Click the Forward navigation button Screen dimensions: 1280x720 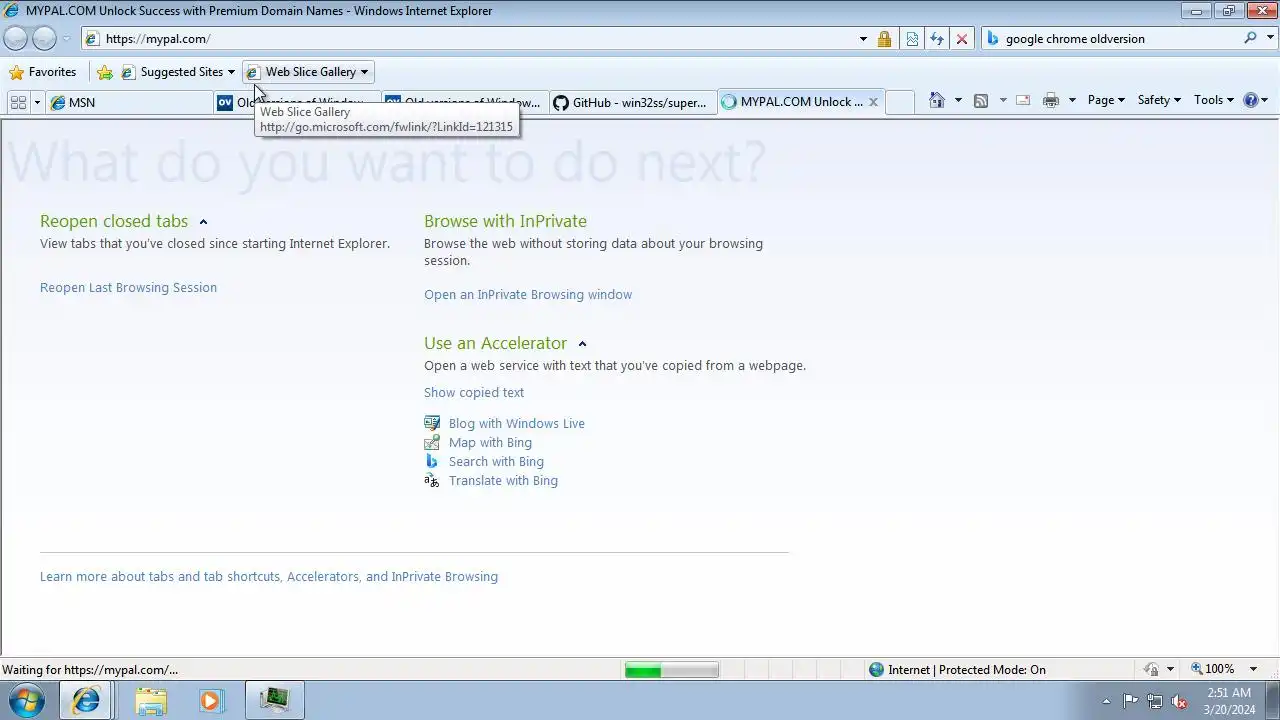(44, 39)
